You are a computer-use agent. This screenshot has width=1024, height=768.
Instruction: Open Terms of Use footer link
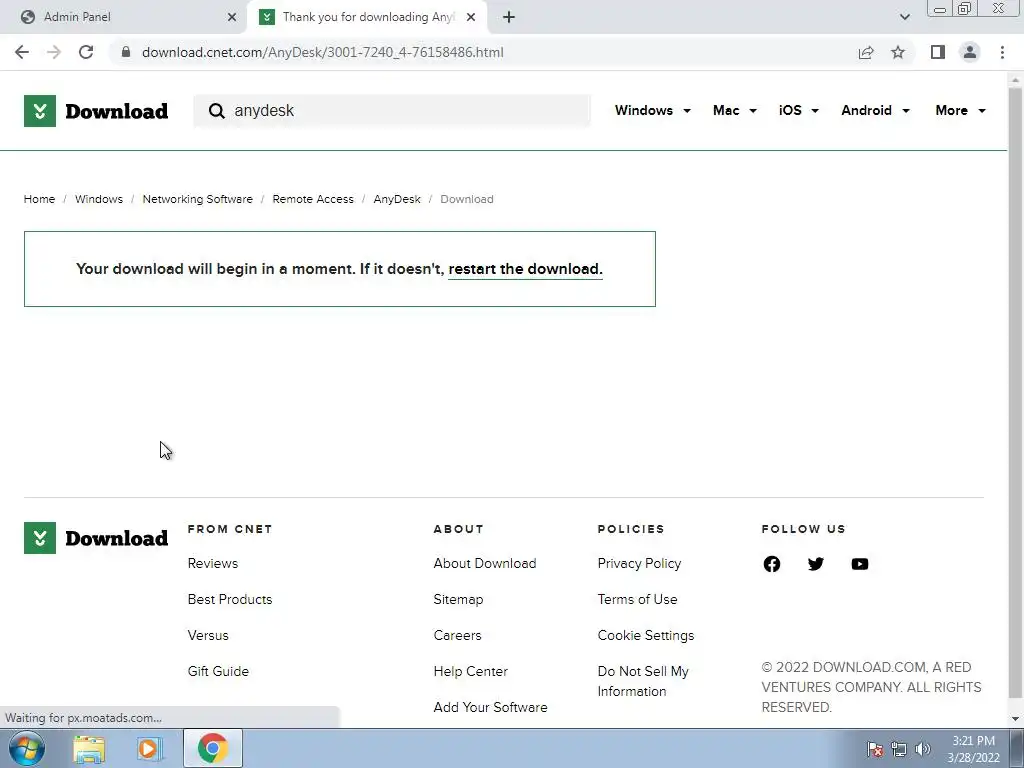[x=637, y=600]
